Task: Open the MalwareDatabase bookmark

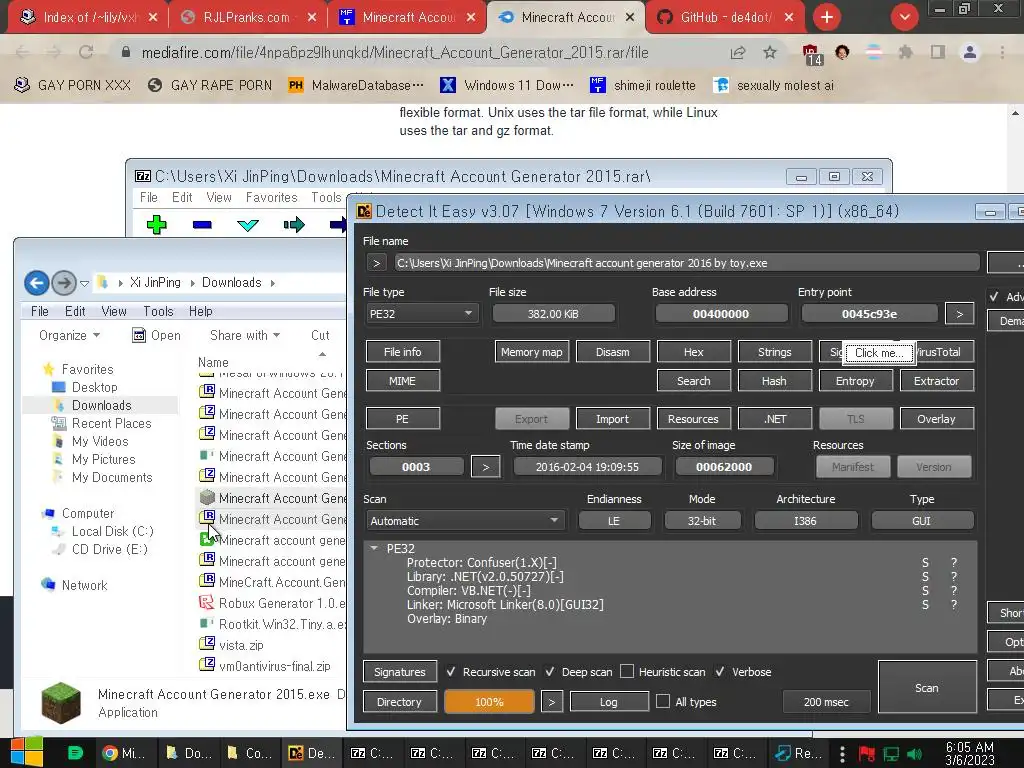Action: [356, 85]
